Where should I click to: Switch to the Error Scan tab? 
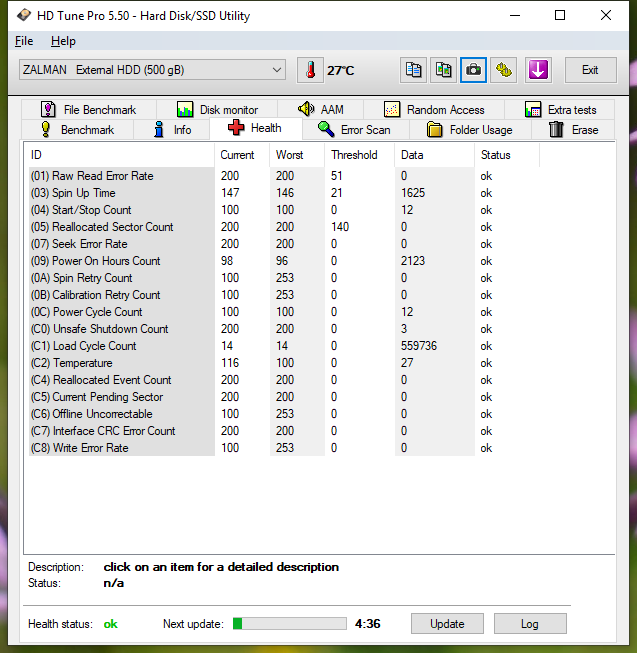click(356, 130)
